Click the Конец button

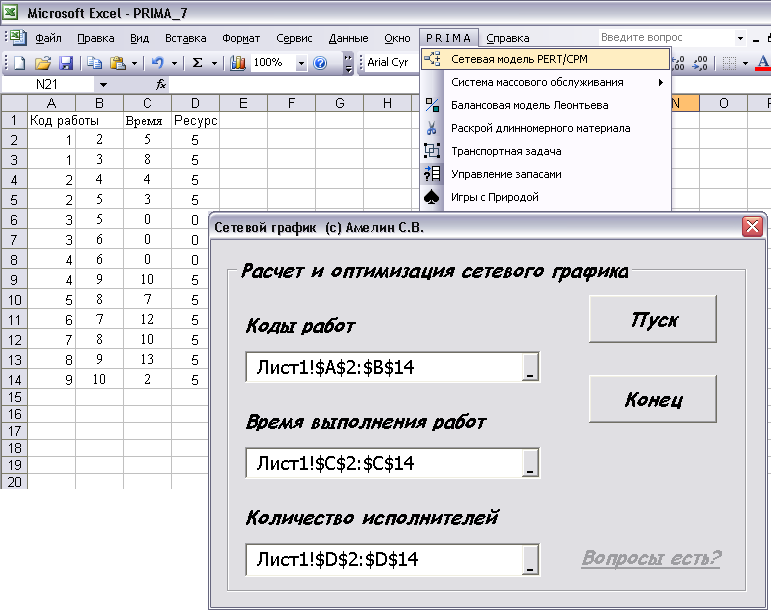652,399
